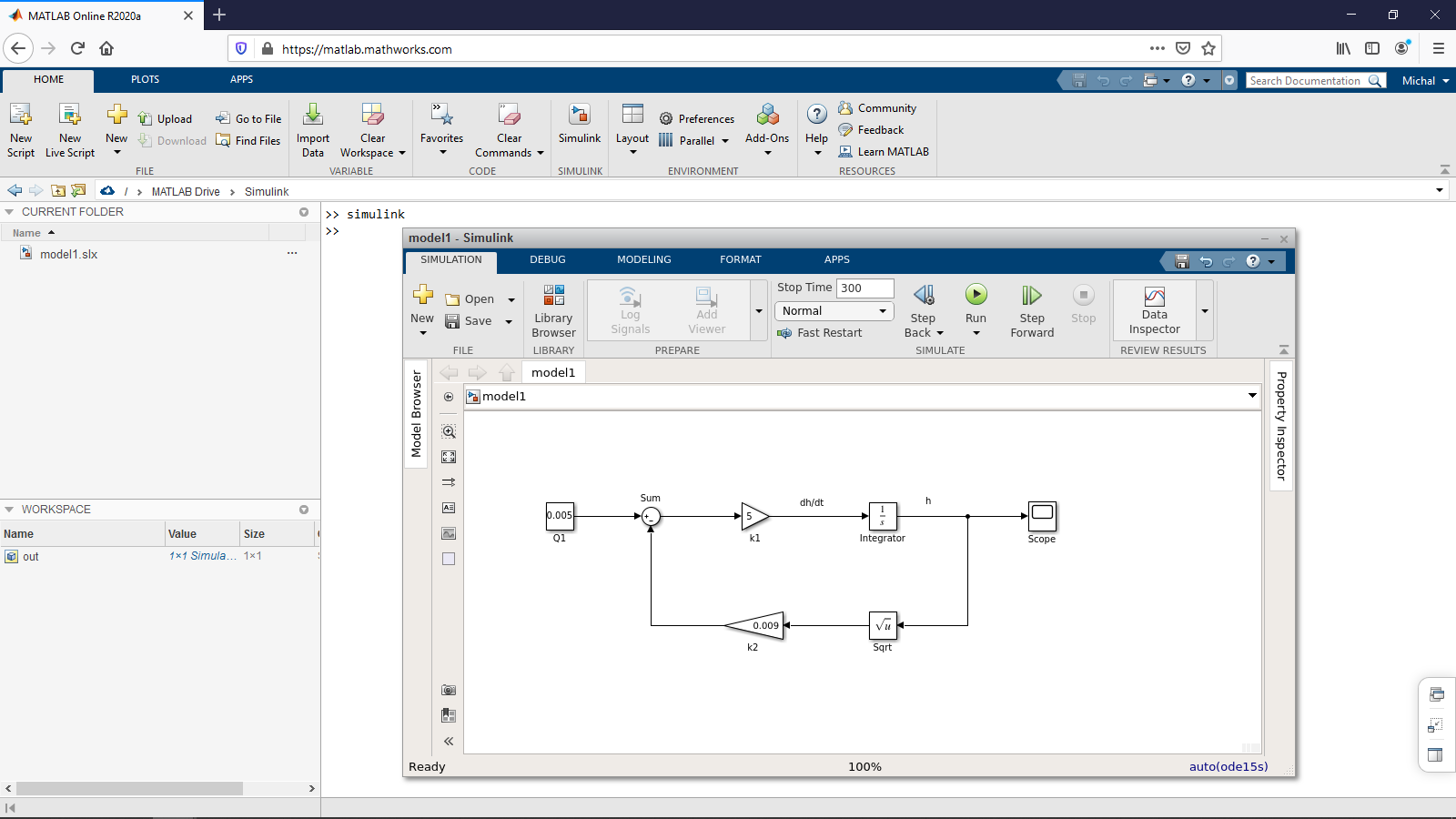Screen dimensions: 1456x819
Task: Click Import Data icon
Action: 312,115
